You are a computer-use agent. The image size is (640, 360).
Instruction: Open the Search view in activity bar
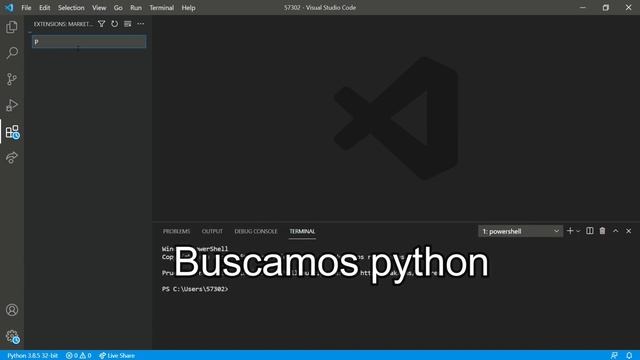[12, 53]
